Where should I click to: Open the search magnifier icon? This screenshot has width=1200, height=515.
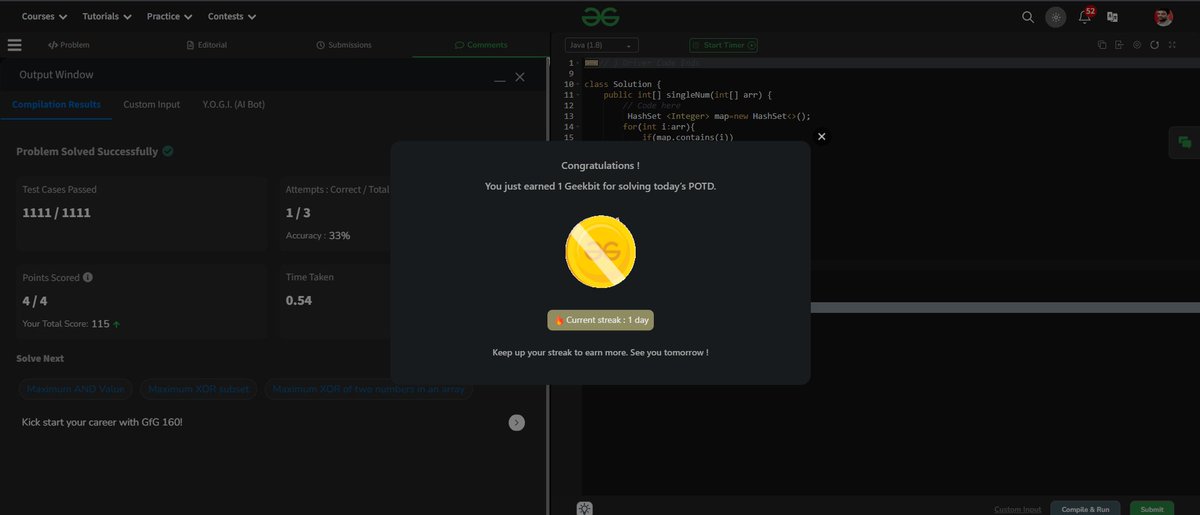(1027, 17)
